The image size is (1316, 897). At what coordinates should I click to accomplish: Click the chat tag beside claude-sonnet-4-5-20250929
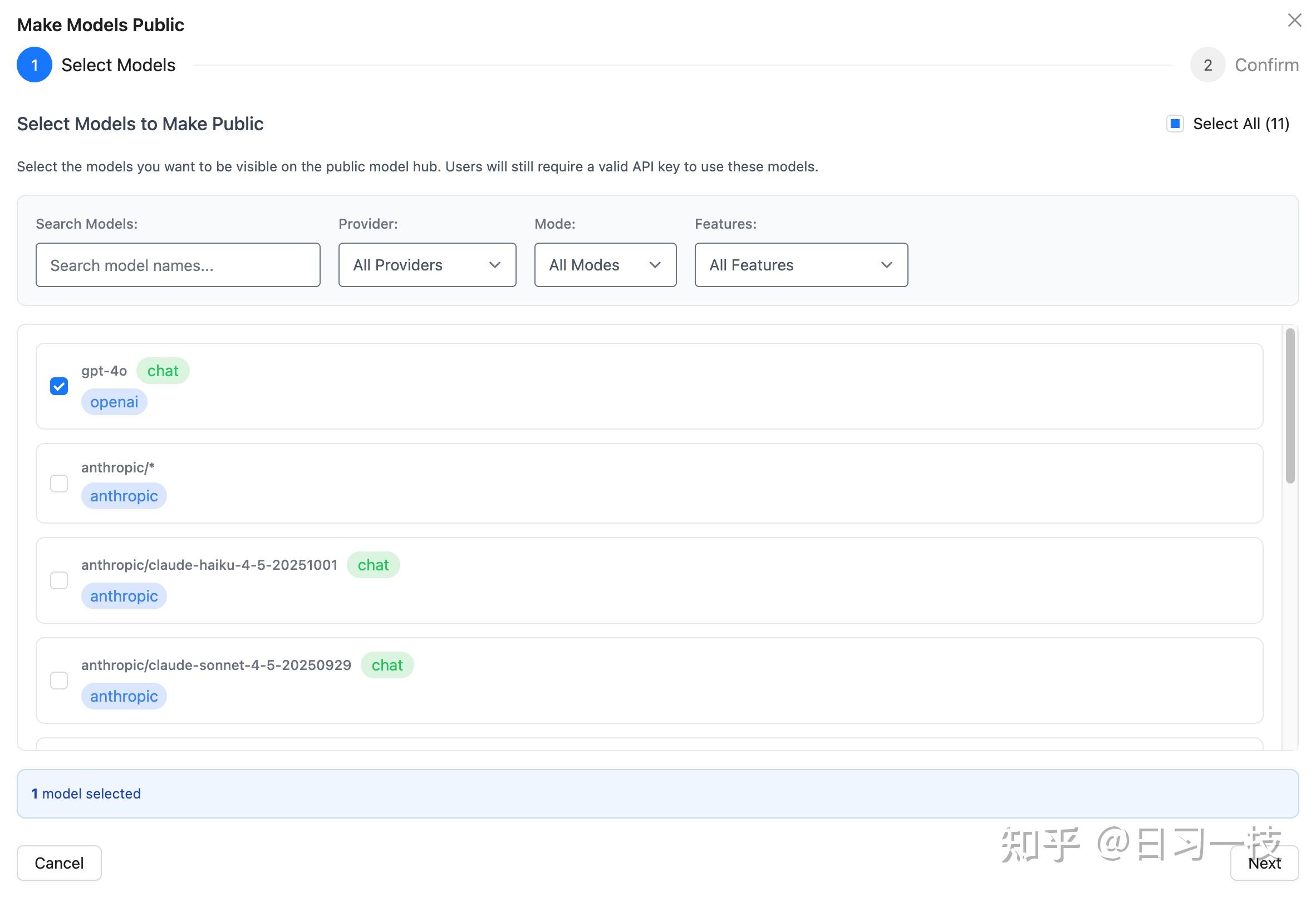pyautogui.click(x=387, y=665)
